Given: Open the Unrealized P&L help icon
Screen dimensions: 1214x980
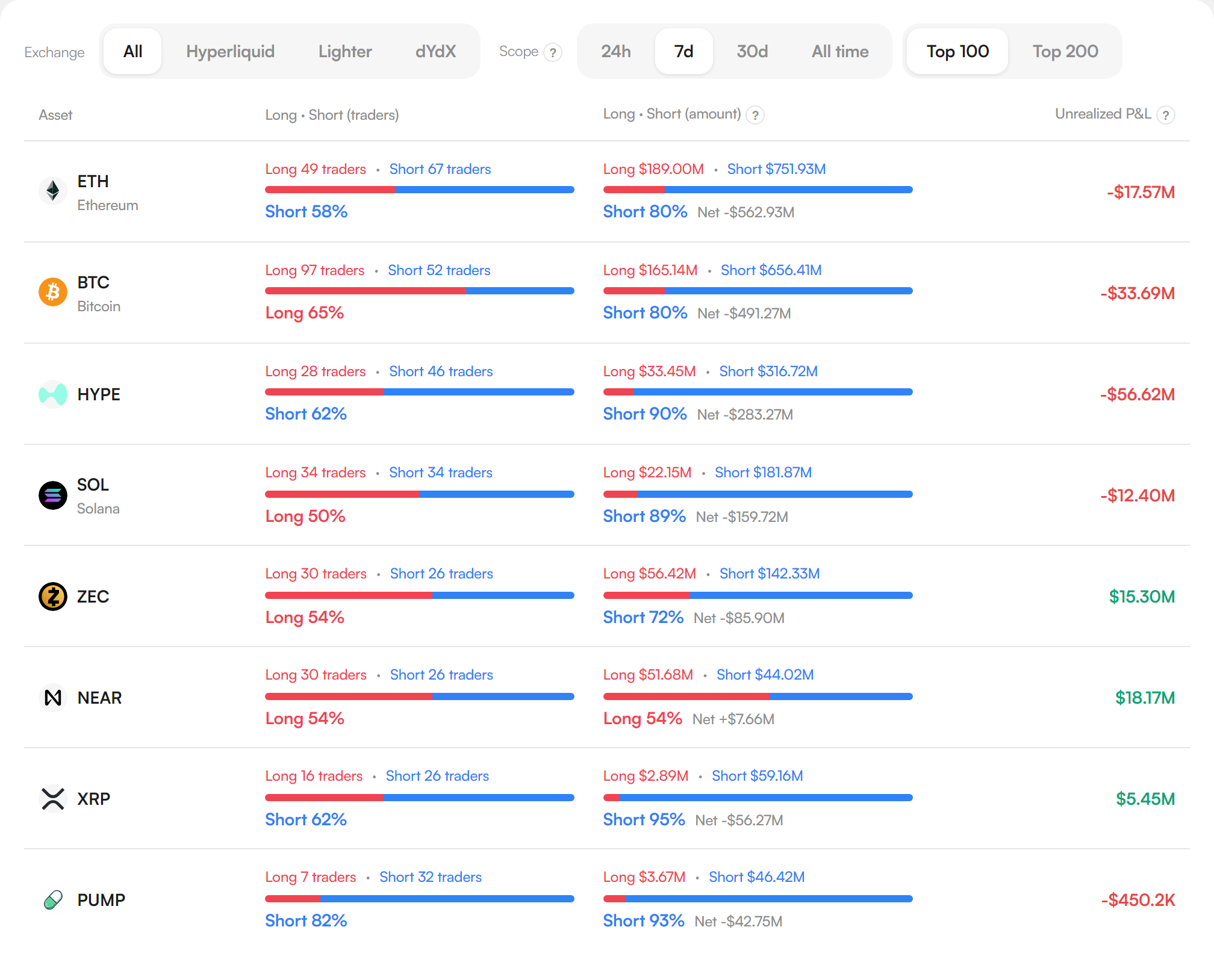Looking at the screenshot, I should point(1166,115).
